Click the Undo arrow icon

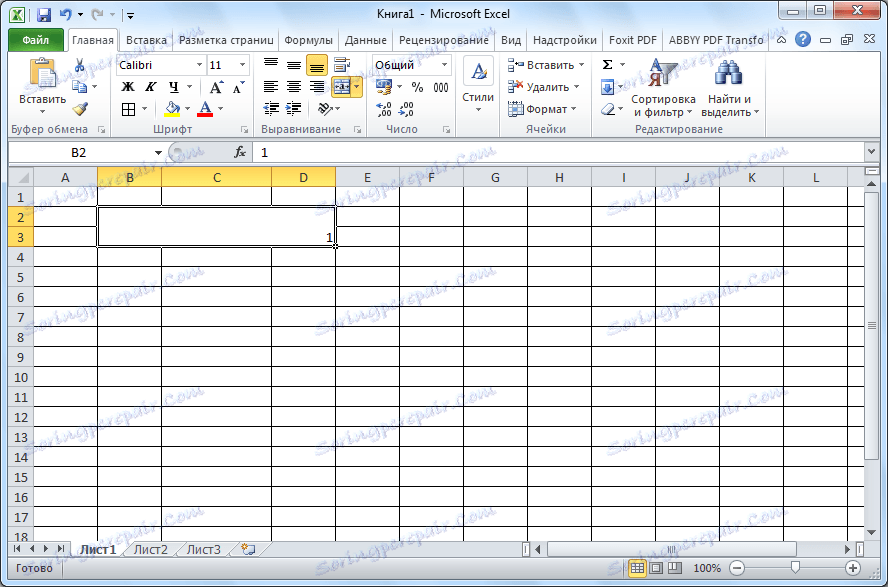(66, 15)
